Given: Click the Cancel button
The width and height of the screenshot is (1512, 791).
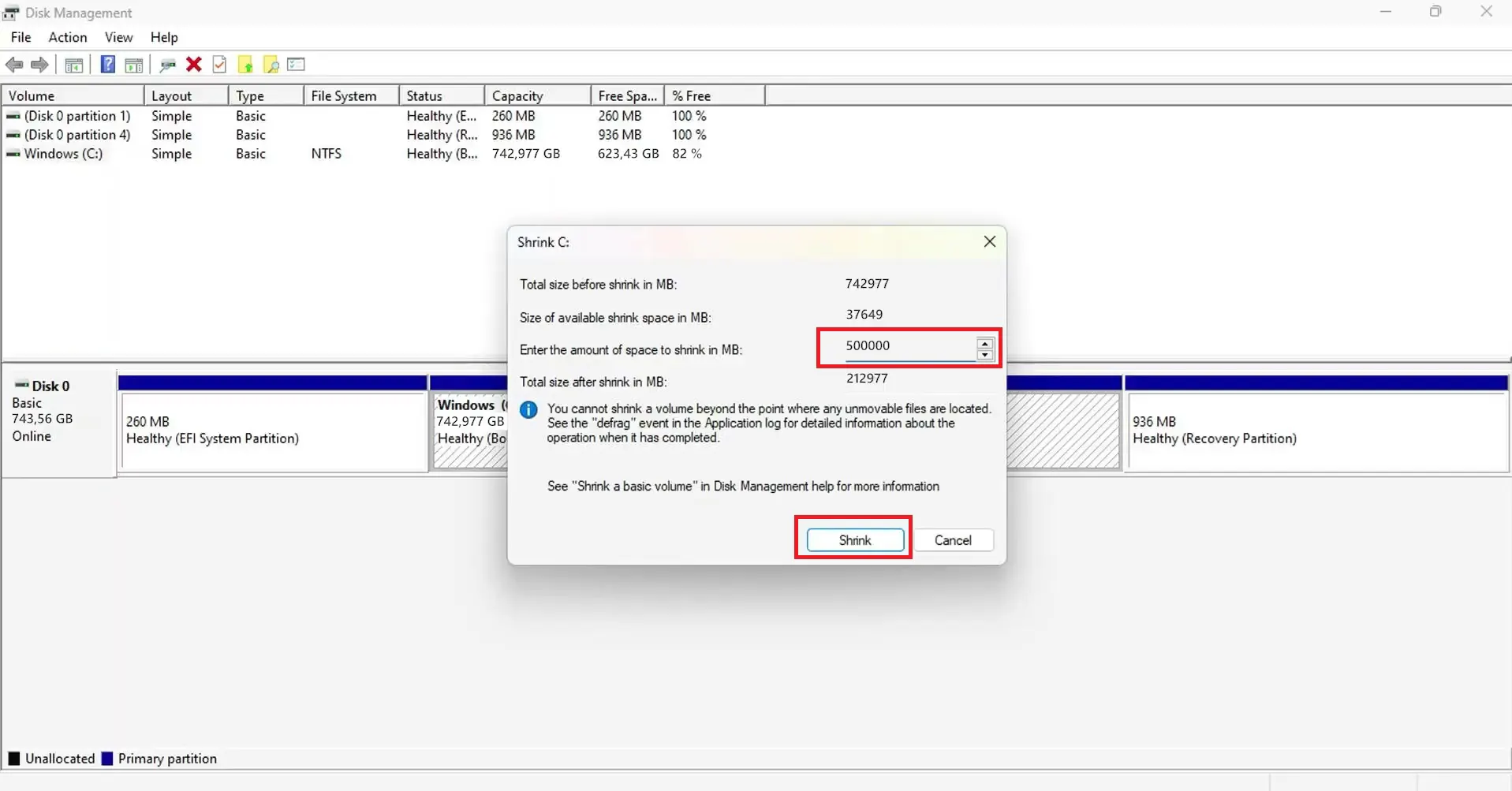Looking at the screenshot, I should coord(953,539).
